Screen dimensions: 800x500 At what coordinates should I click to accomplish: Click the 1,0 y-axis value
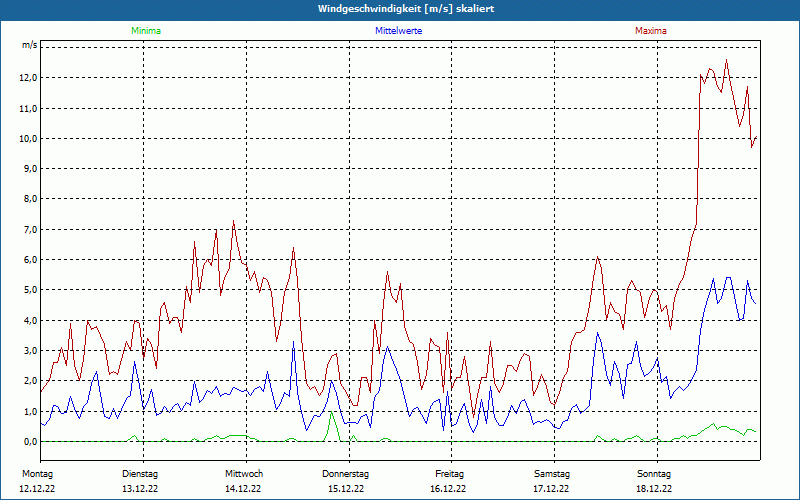[x=31, y=411]
